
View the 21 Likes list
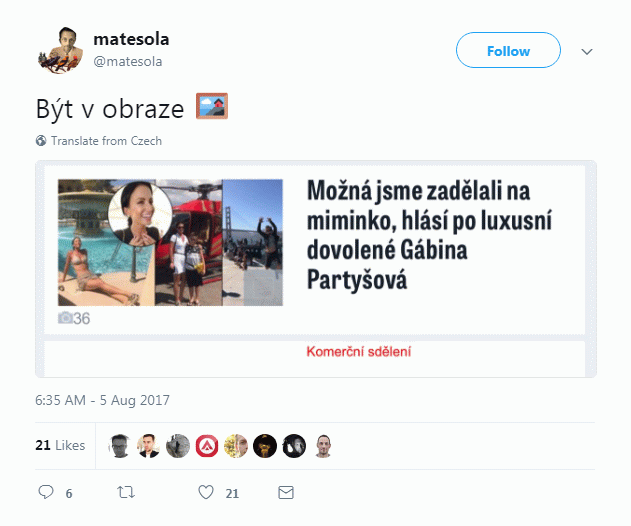click(x=60, y=445)
